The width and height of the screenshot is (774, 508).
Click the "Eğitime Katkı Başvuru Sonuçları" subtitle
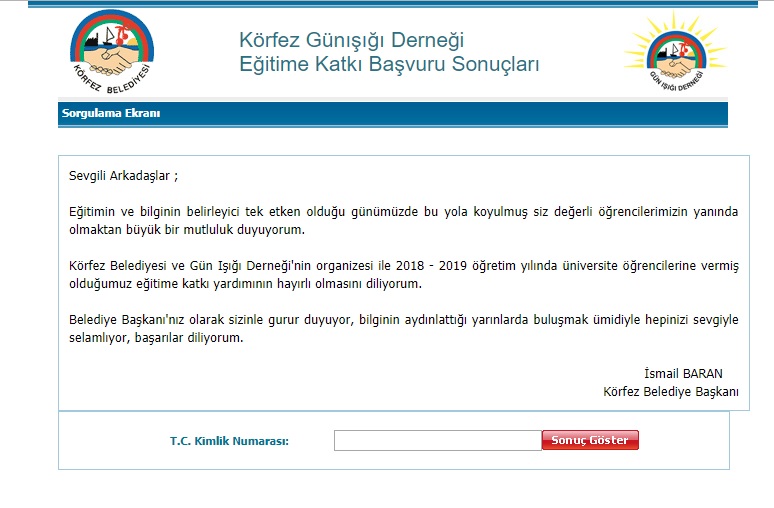[389, 65]
